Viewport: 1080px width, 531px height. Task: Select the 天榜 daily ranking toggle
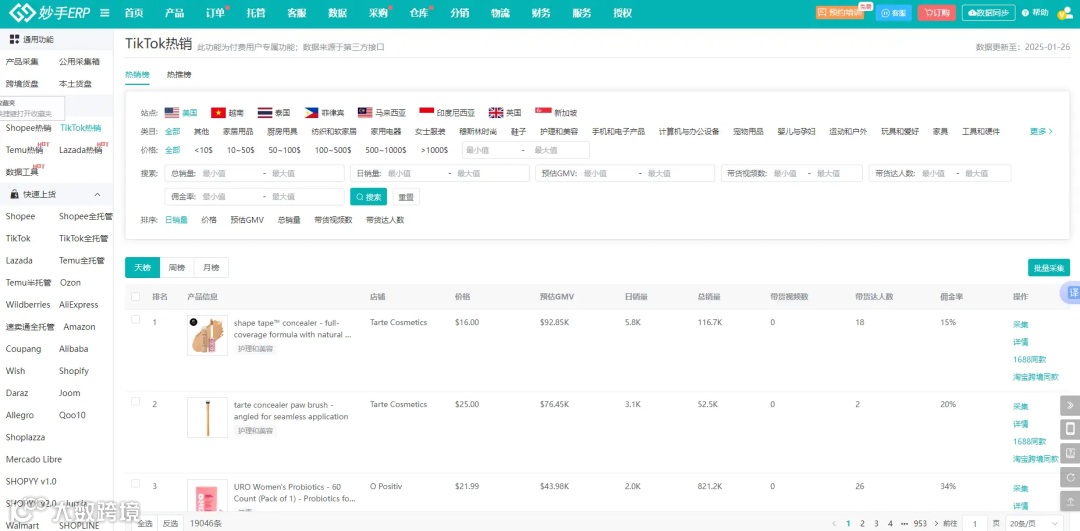[x=143, y=267]
